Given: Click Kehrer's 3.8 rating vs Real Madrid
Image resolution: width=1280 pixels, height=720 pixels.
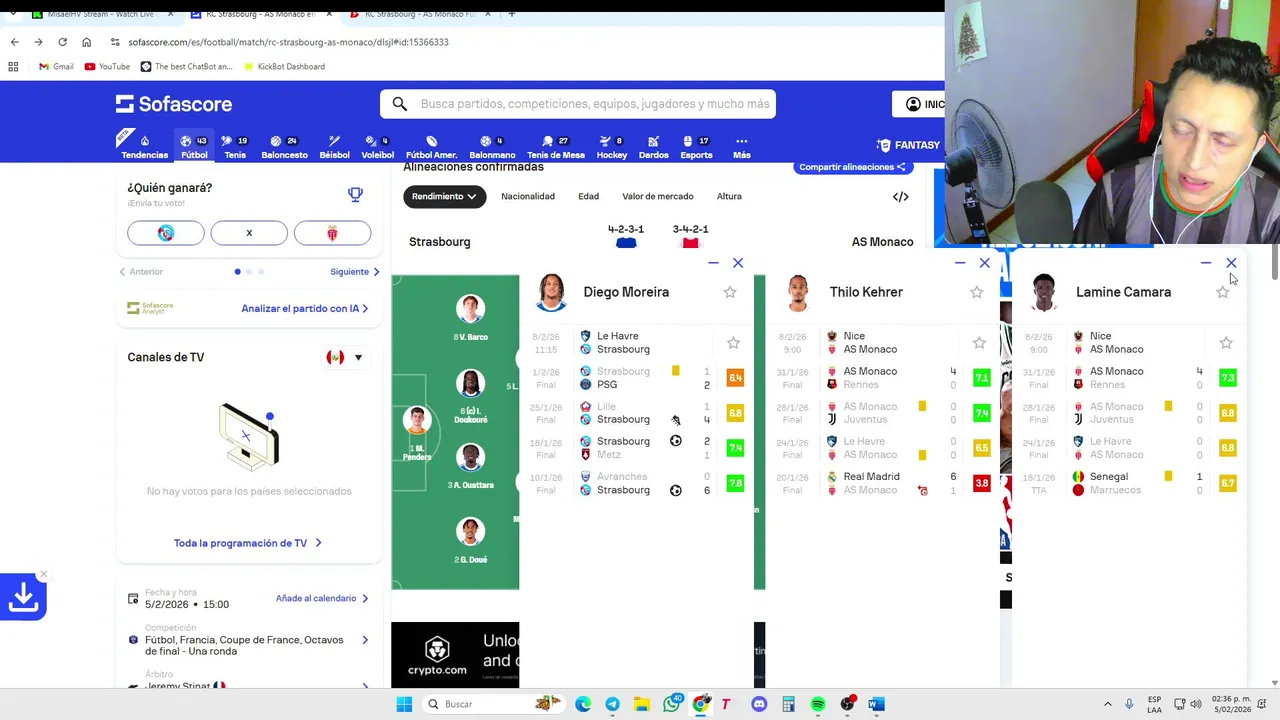Looking at the screenshot, I should 981,483.
